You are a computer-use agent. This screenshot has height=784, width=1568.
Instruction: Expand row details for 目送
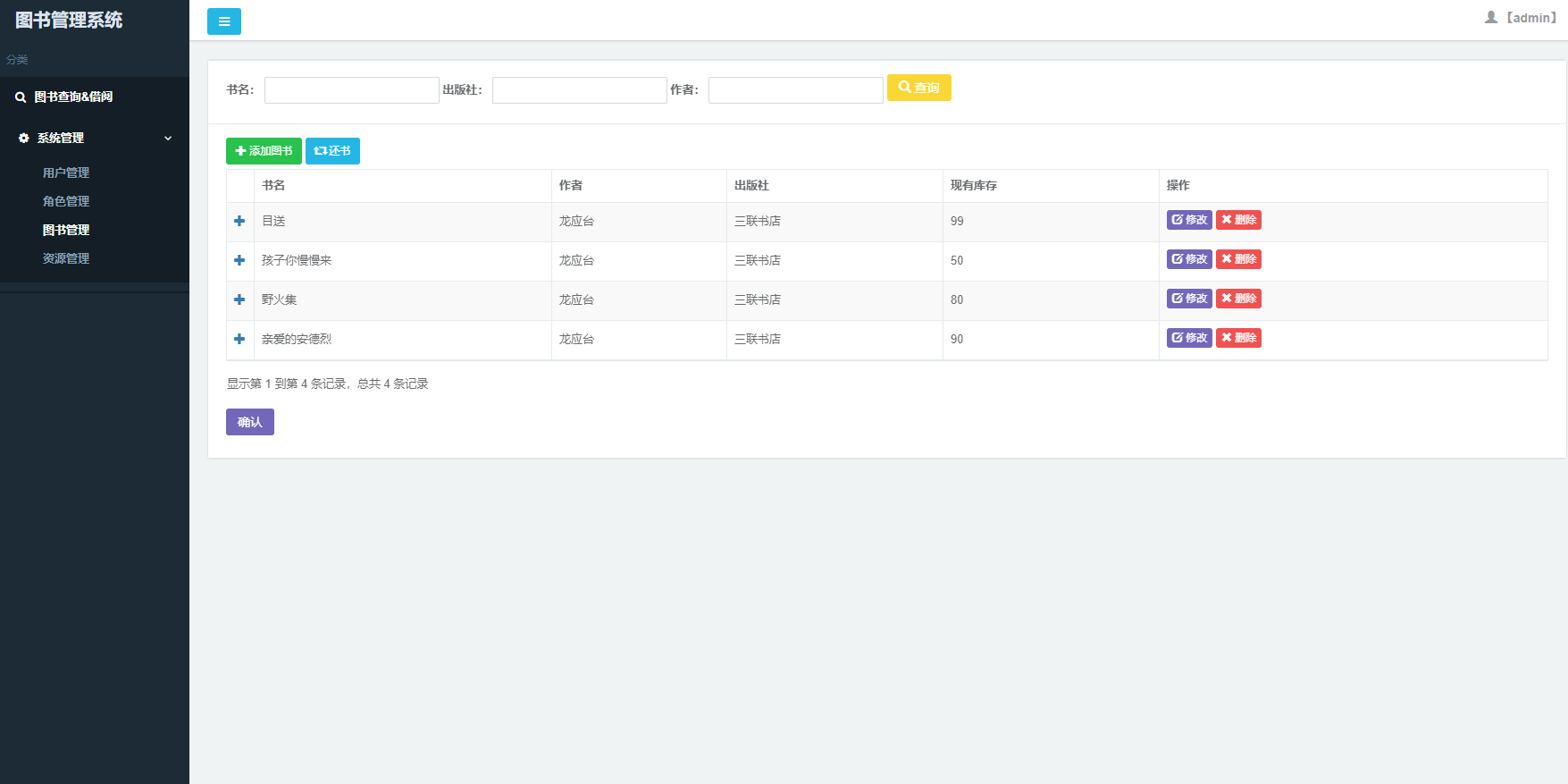pyautogui.click(x=239, y=221)
